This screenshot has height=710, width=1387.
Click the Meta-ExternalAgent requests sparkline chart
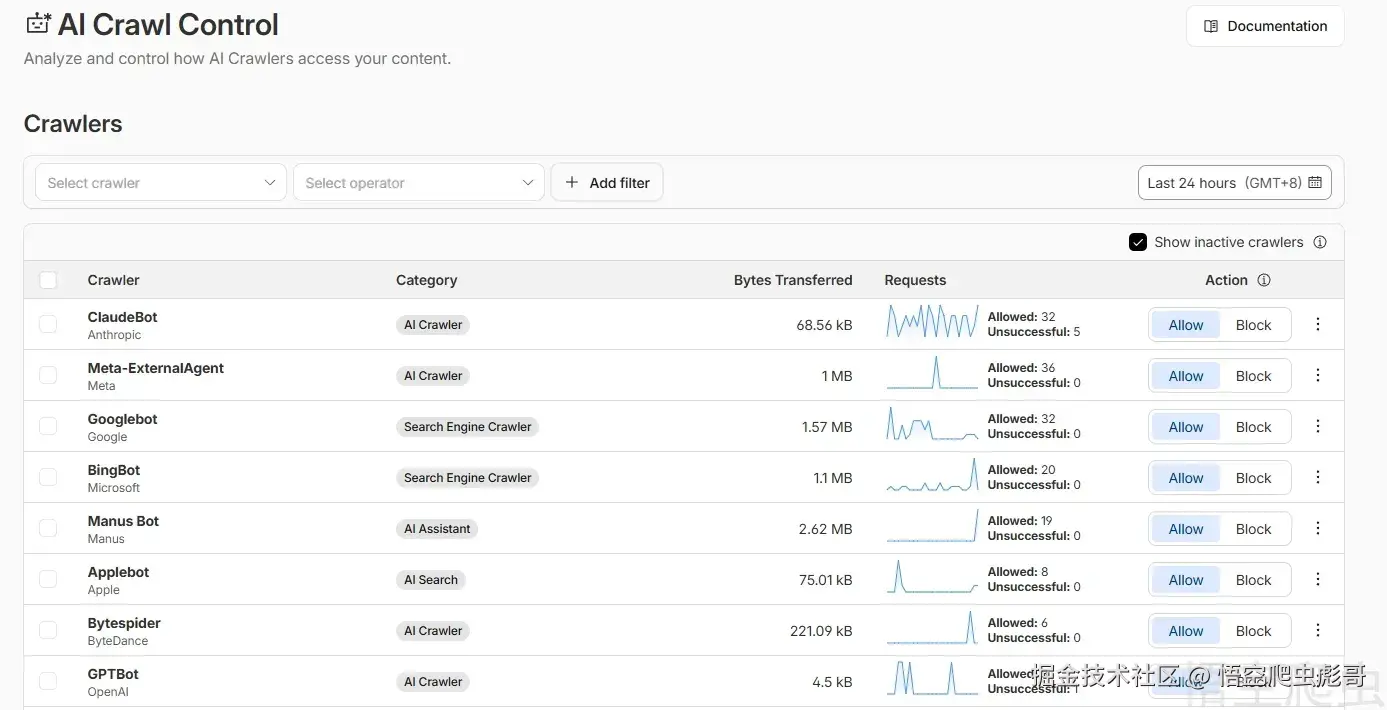tap(932, 374)
